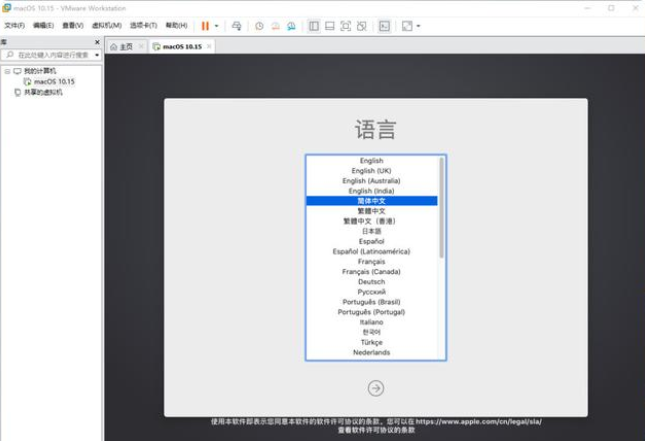Select Español in the language list
645x441 pixels.
[371, 241]
